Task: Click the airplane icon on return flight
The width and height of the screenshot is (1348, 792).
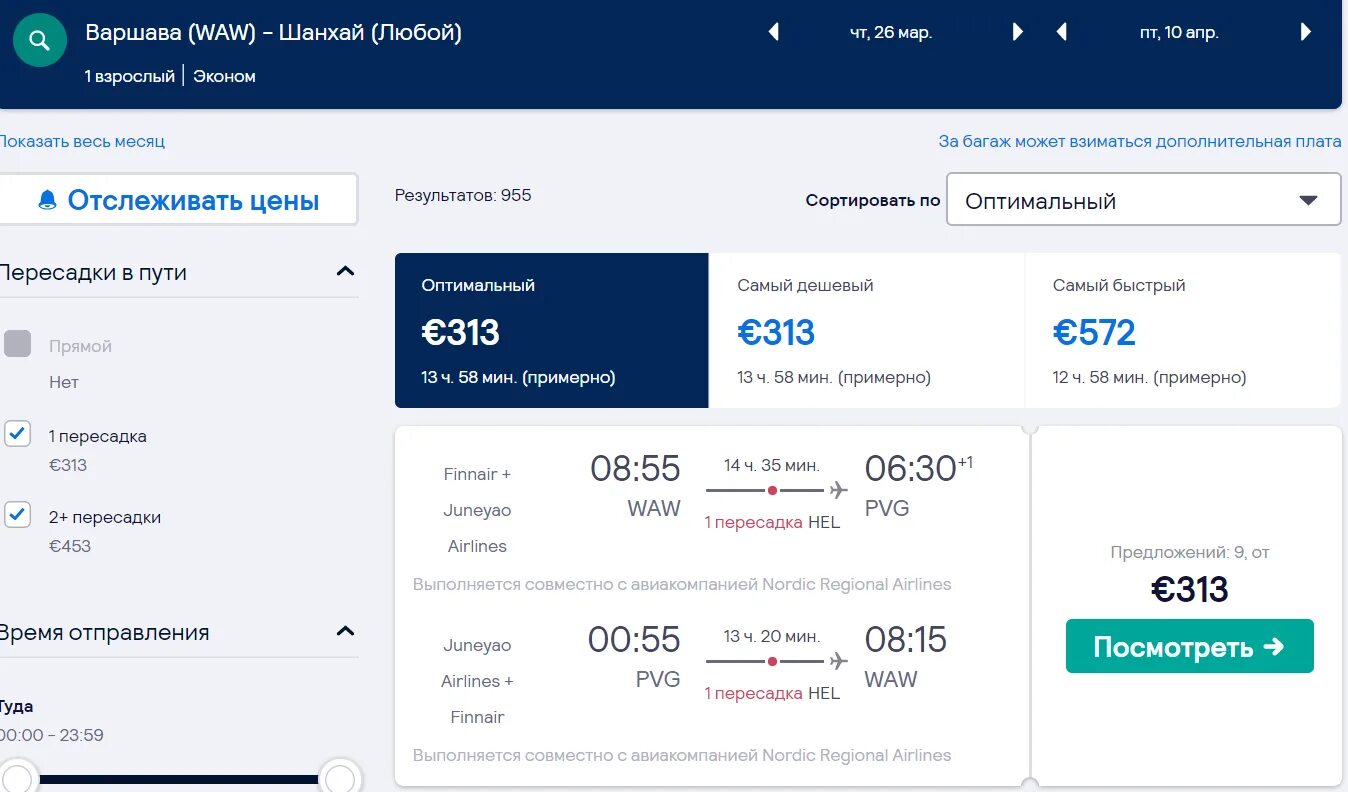Action: (838, 661)
